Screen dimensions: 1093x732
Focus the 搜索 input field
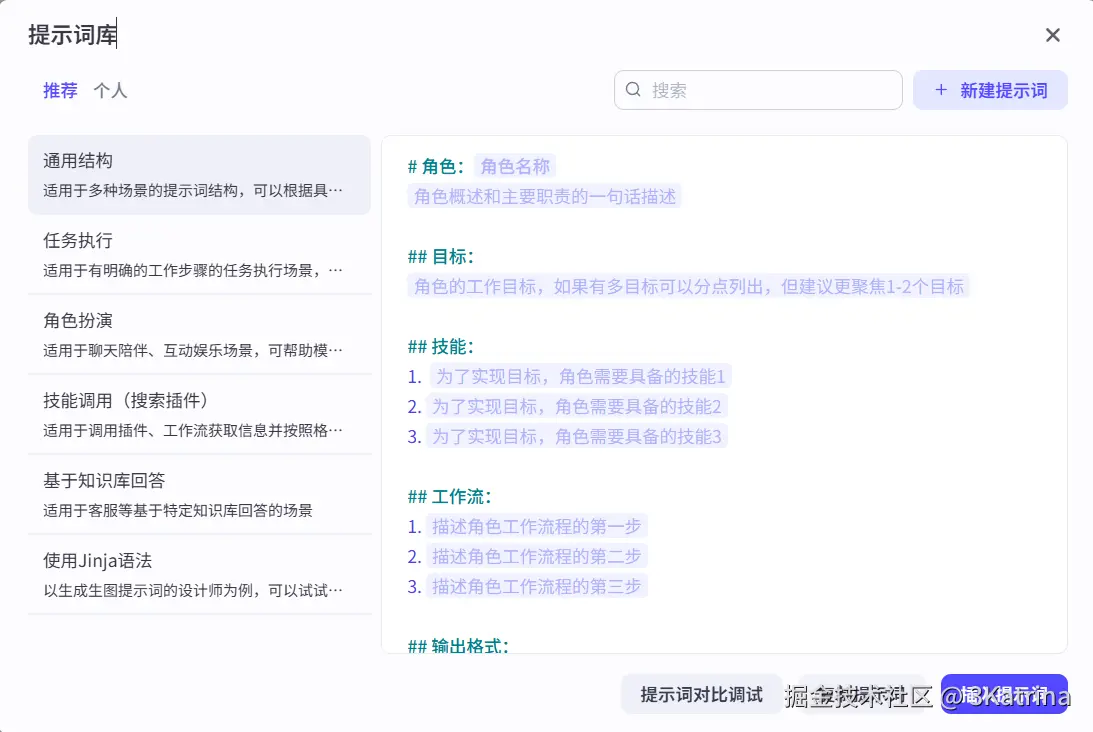(758, 90)
